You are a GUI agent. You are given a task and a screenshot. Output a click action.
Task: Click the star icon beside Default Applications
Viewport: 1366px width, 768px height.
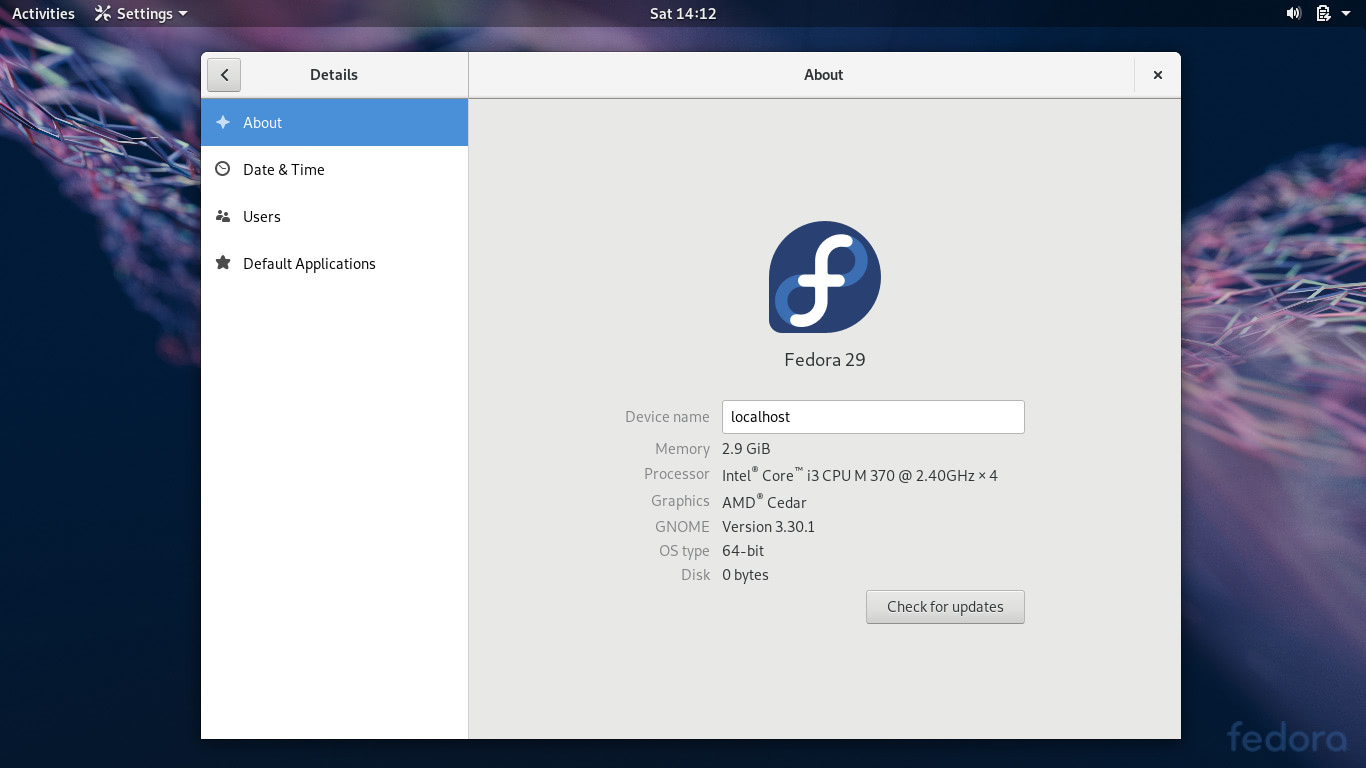(x=223, y=263)
